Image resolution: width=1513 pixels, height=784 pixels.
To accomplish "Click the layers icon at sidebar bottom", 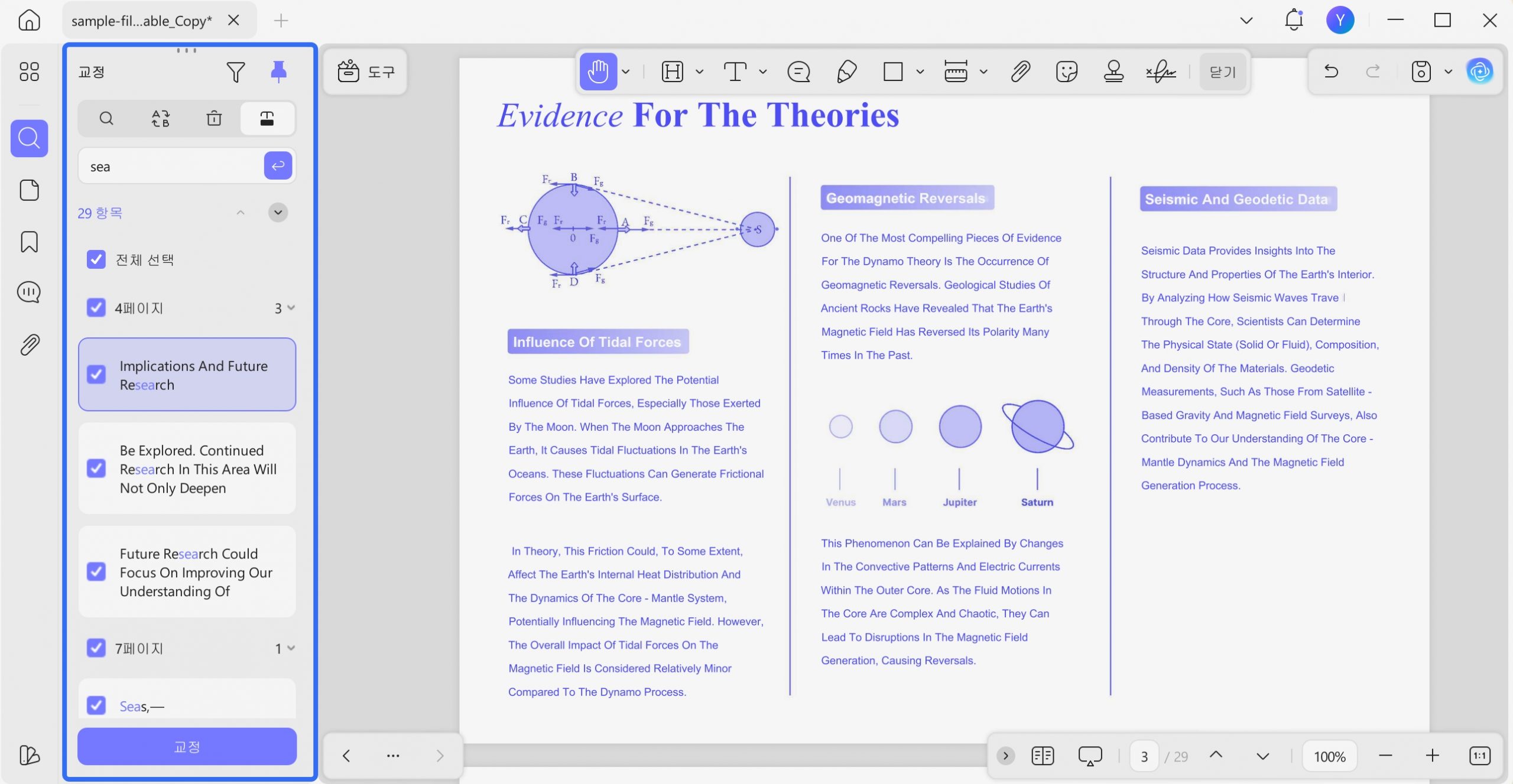I will coord(29,755).
